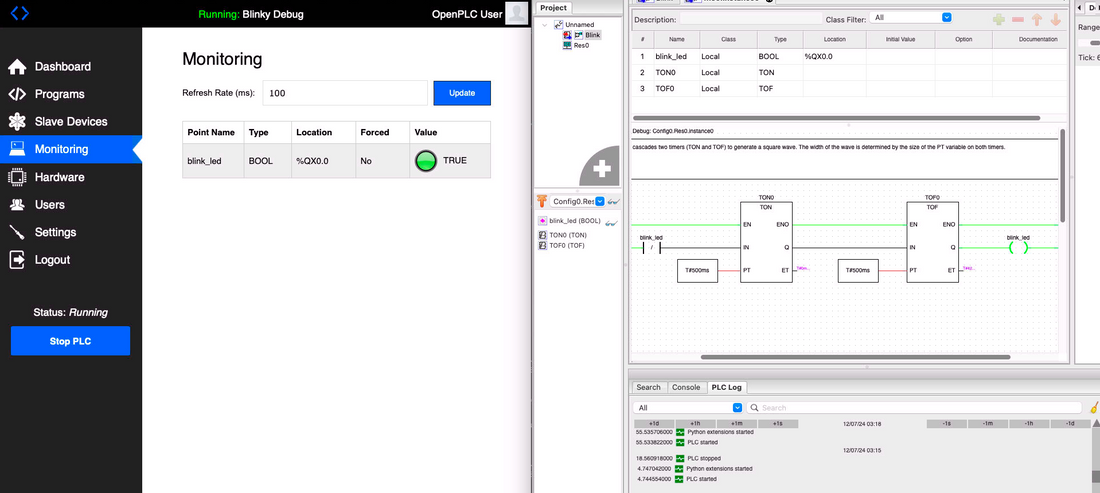
Task: Click the broom icon to clean log
Action: [x=1094, y=408]
